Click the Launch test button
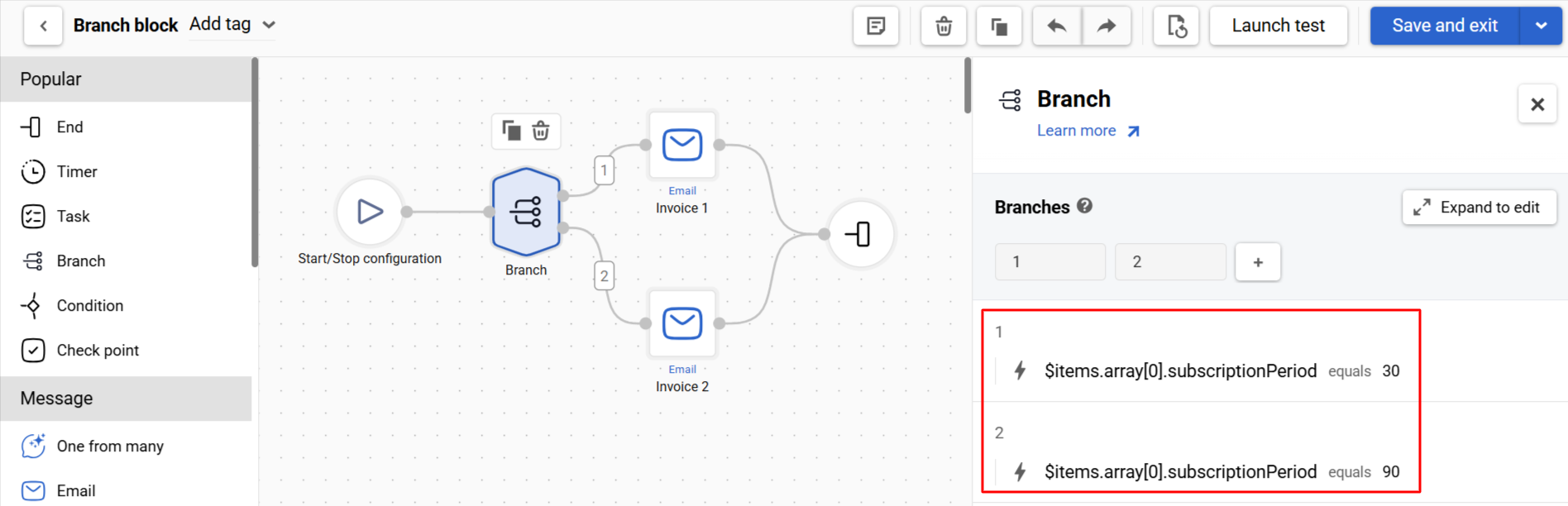Viewport: 1568px width, 506px height. coord(1279,26)
